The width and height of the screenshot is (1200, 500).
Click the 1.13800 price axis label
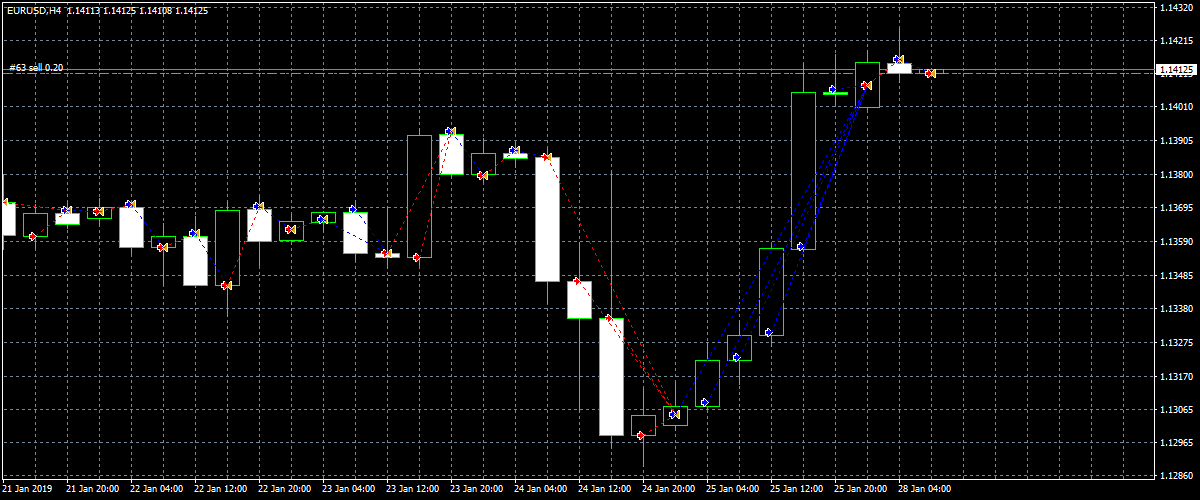(x=1176, y=175)
